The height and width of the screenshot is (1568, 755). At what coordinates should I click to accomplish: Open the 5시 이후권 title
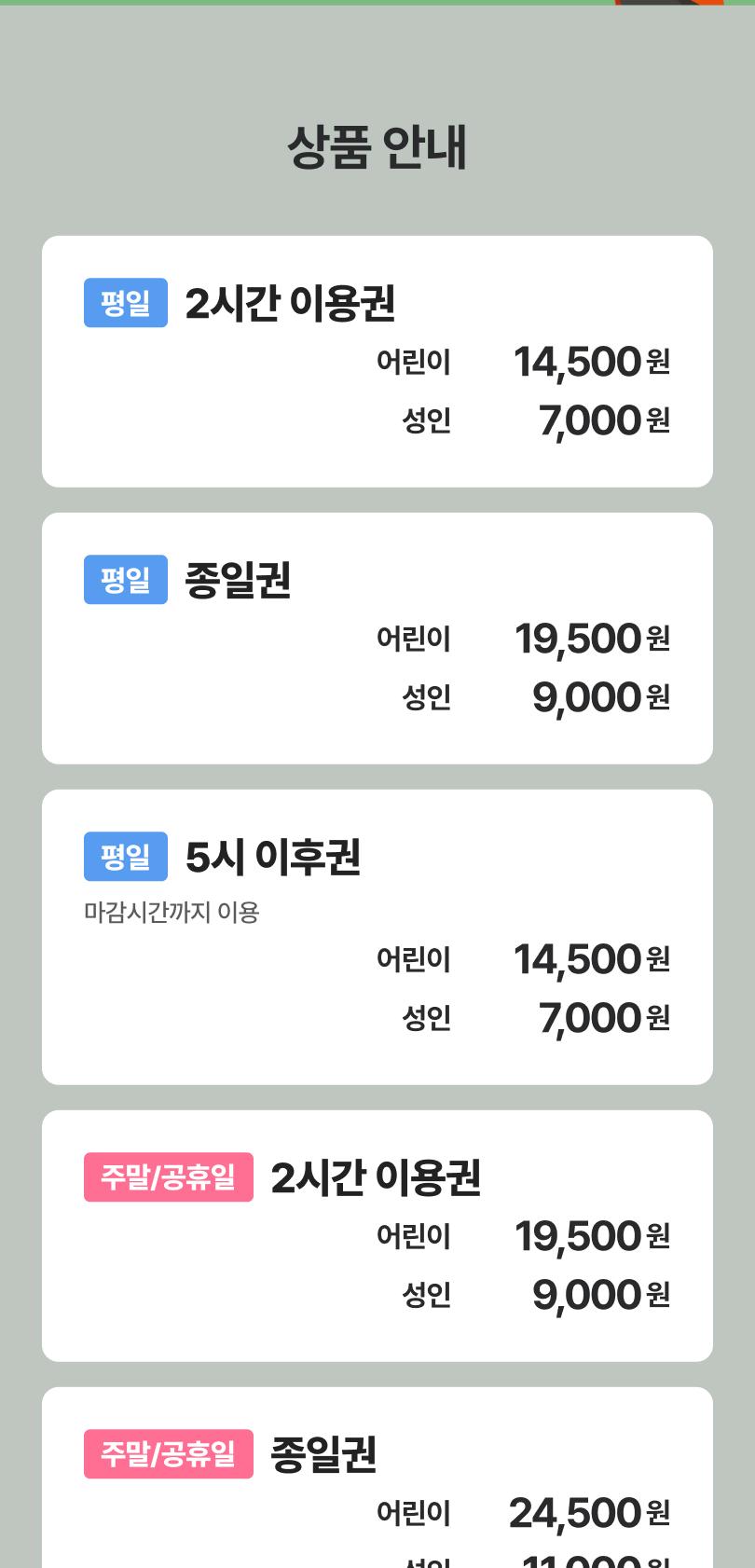(272, 857)
